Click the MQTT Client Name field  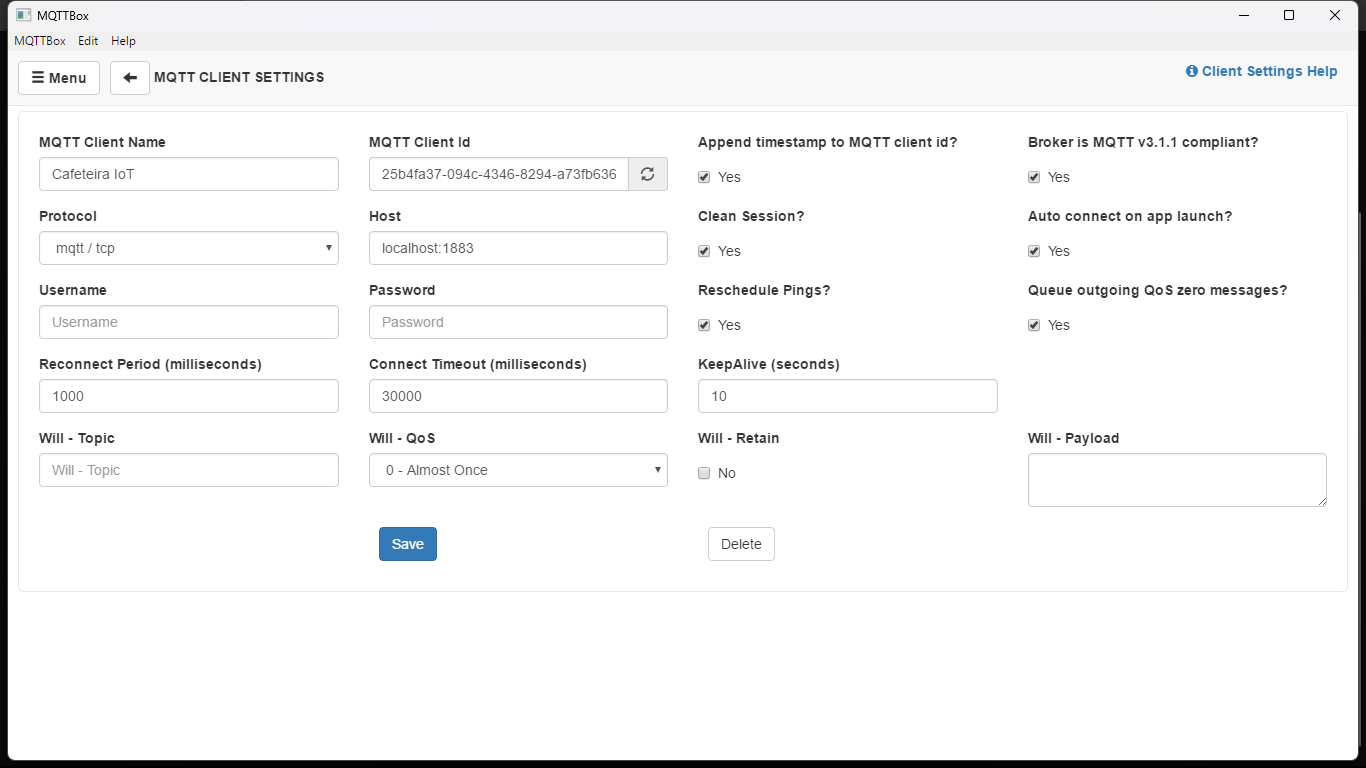pyautogui.click(x=189, y=174)
